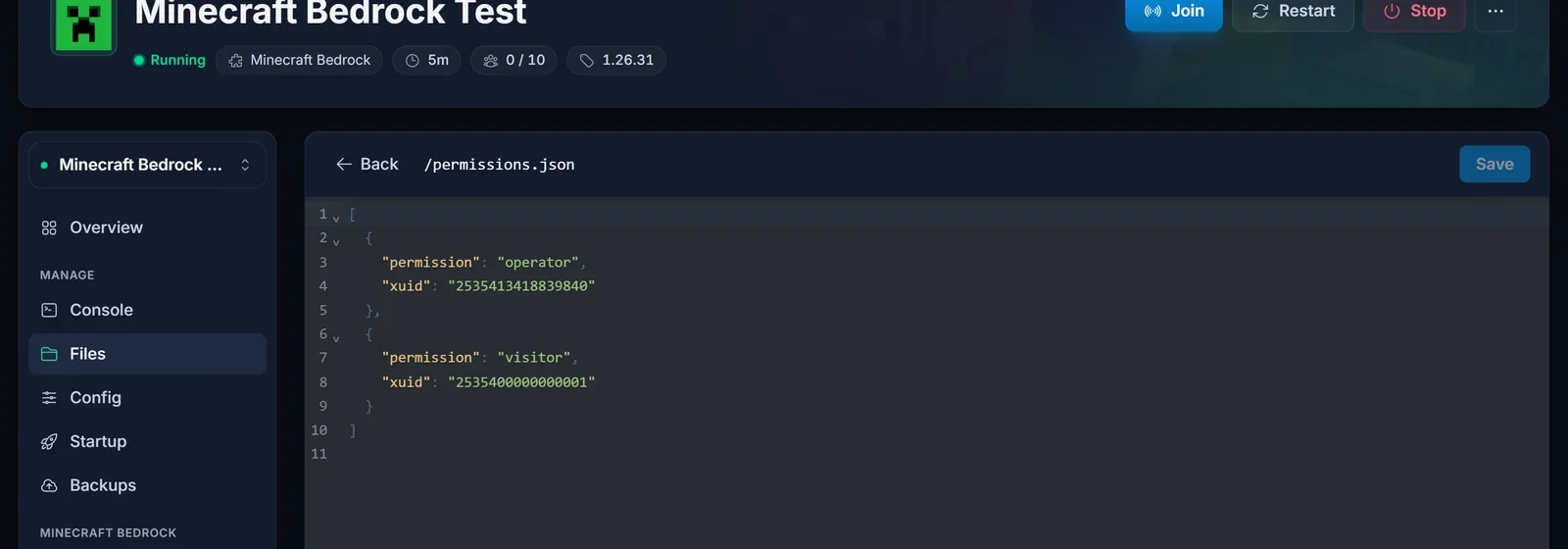Click the xuid value "2535413418839840"
1568x549 pixels.
pos(521,286)
